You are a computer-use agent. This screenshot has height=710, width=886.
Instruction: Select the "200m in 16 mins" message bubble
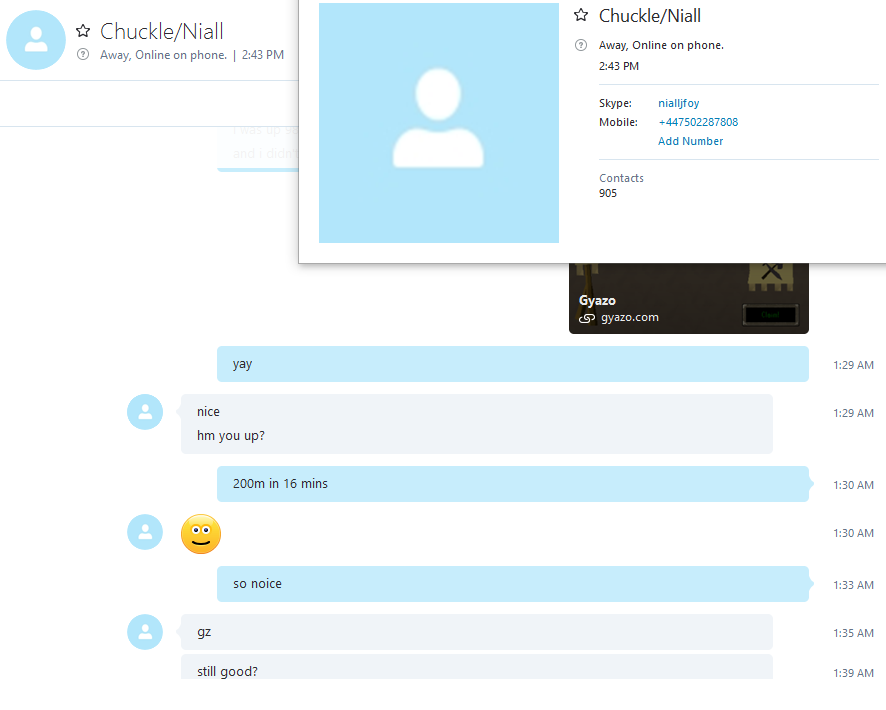coord(513,484)
